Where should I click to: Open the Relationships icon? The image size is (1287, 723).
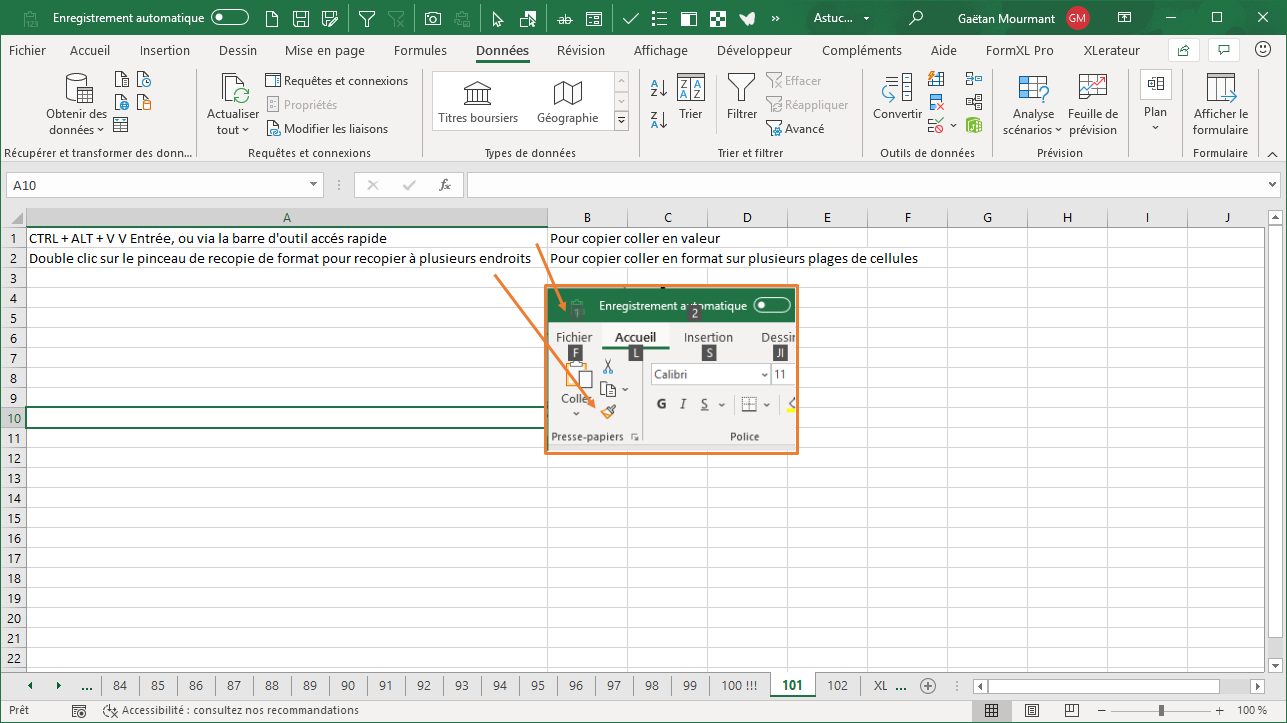pos(974,102)
